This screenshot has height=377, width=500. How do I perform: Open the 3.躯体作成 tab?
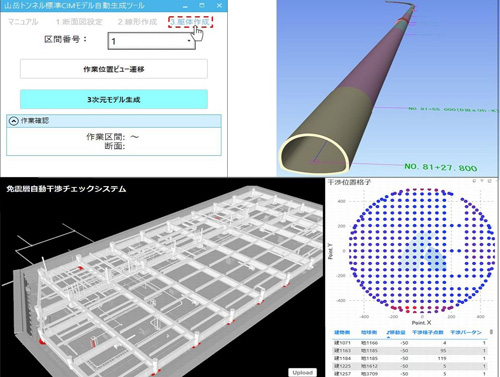tap(190, 22)
